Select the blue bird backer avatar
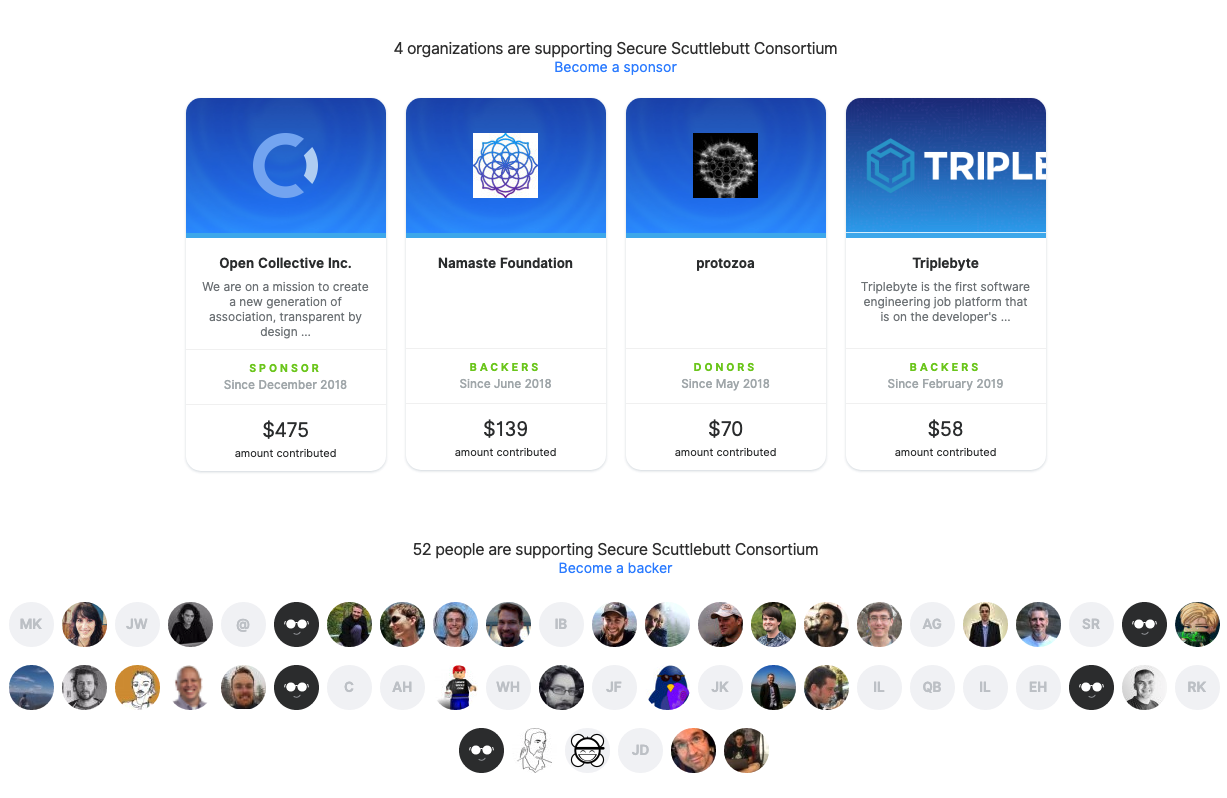 (667, 688)
